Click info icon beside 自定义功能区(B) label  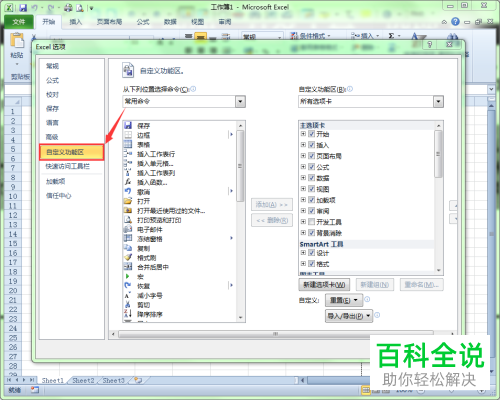[350, 89]
